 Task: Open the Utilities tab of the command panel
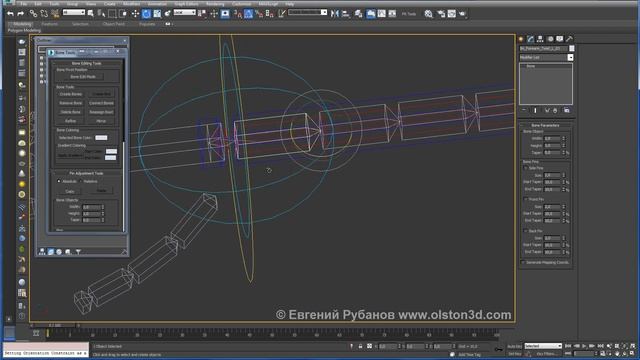click(x=569, y=39)
